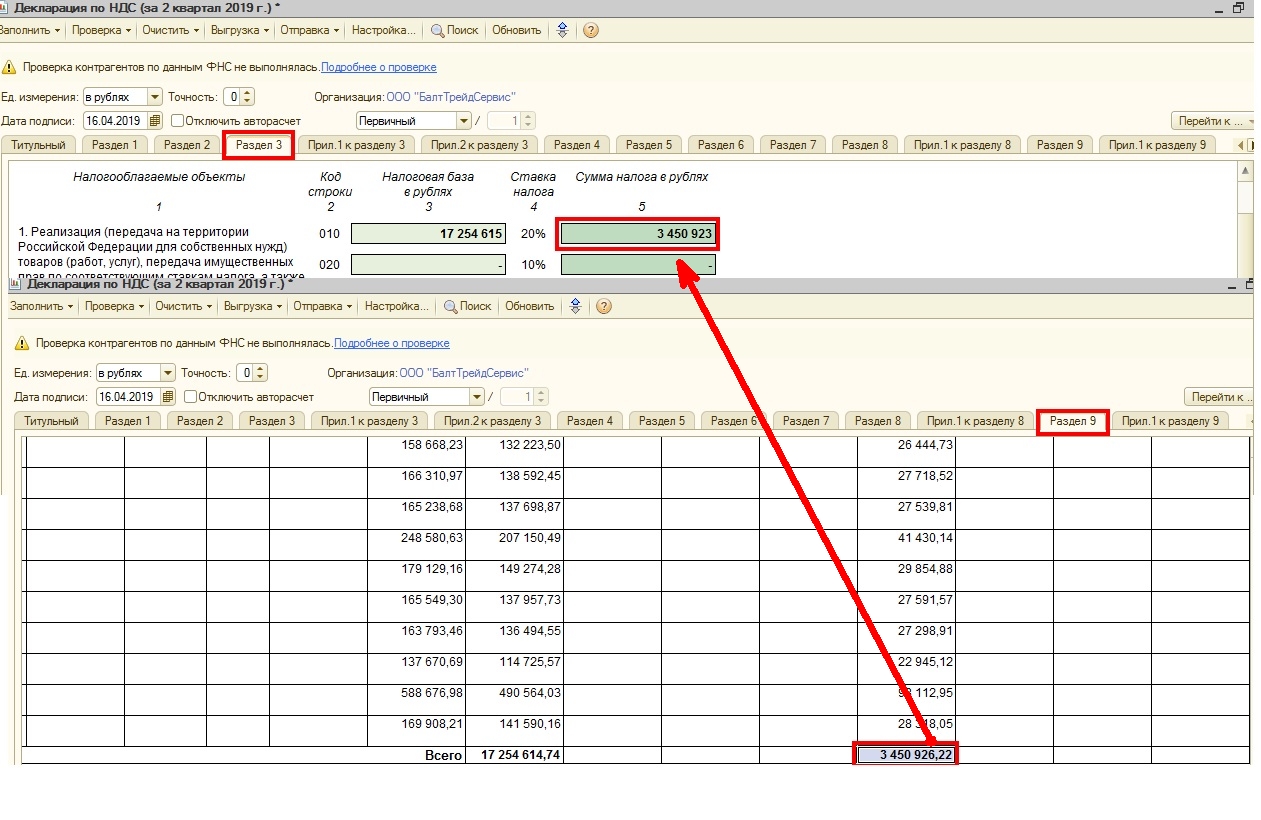Click the Поиск magnifier icon in lower window
1261x820 pixels.
(x=451, y=306)
